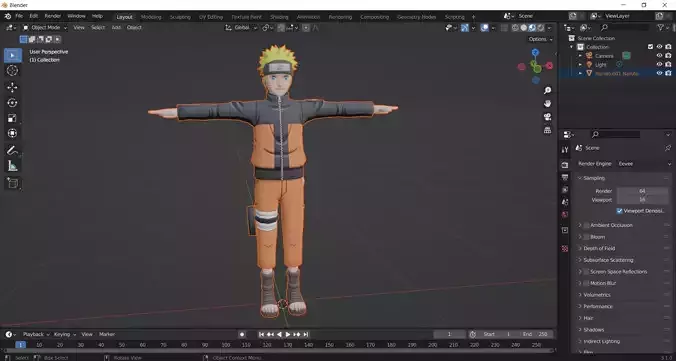Open the Global transform orientation dropdown
676x361 pixels.
(241, 28)
